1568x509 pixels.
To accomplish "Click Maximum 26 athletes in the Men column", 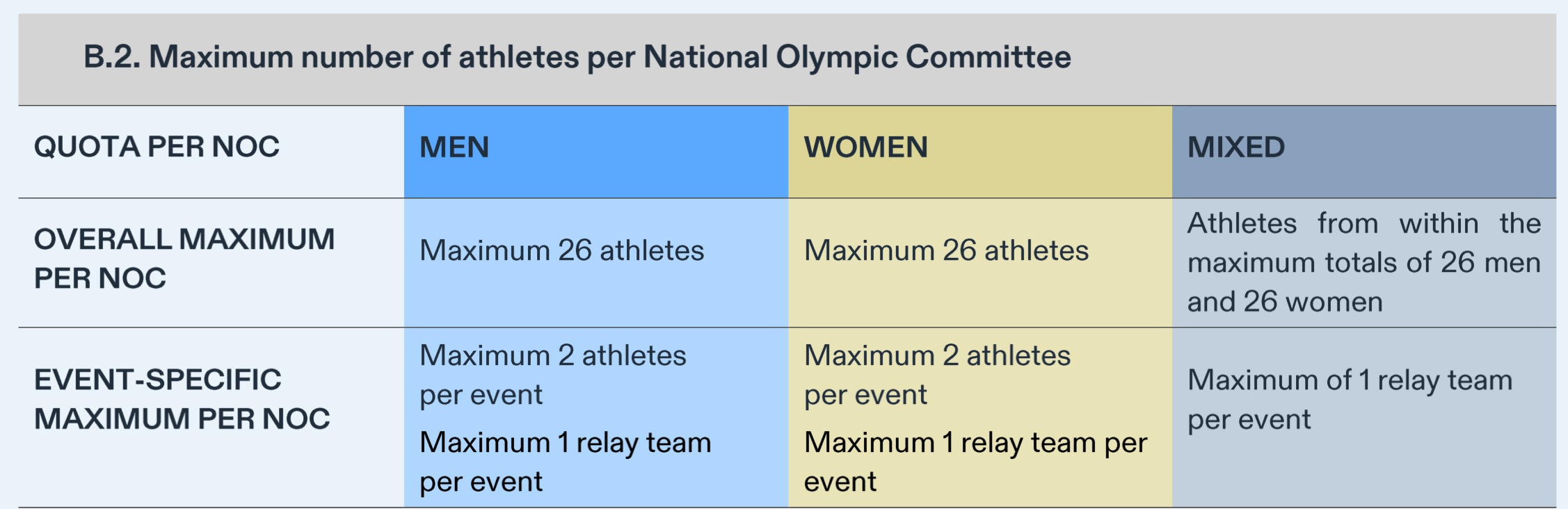I will (561, 250).
